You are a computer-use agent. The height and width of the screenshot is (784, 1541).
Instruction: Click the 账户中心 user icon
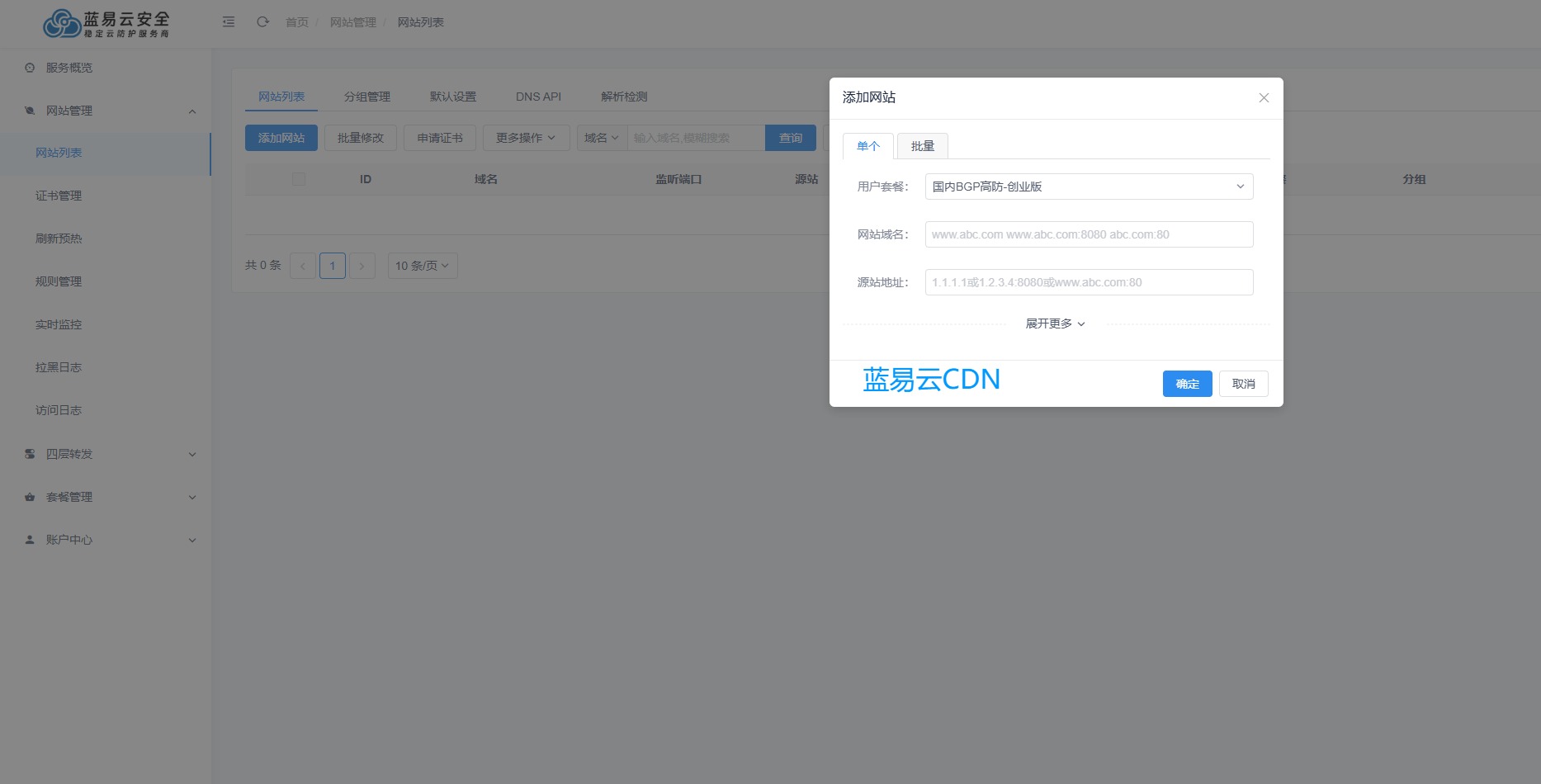29,539
